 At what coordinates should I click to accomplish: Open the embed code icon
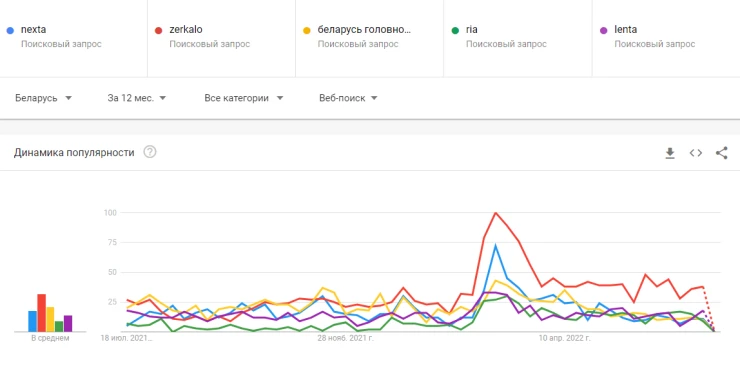tap(696, 153)
